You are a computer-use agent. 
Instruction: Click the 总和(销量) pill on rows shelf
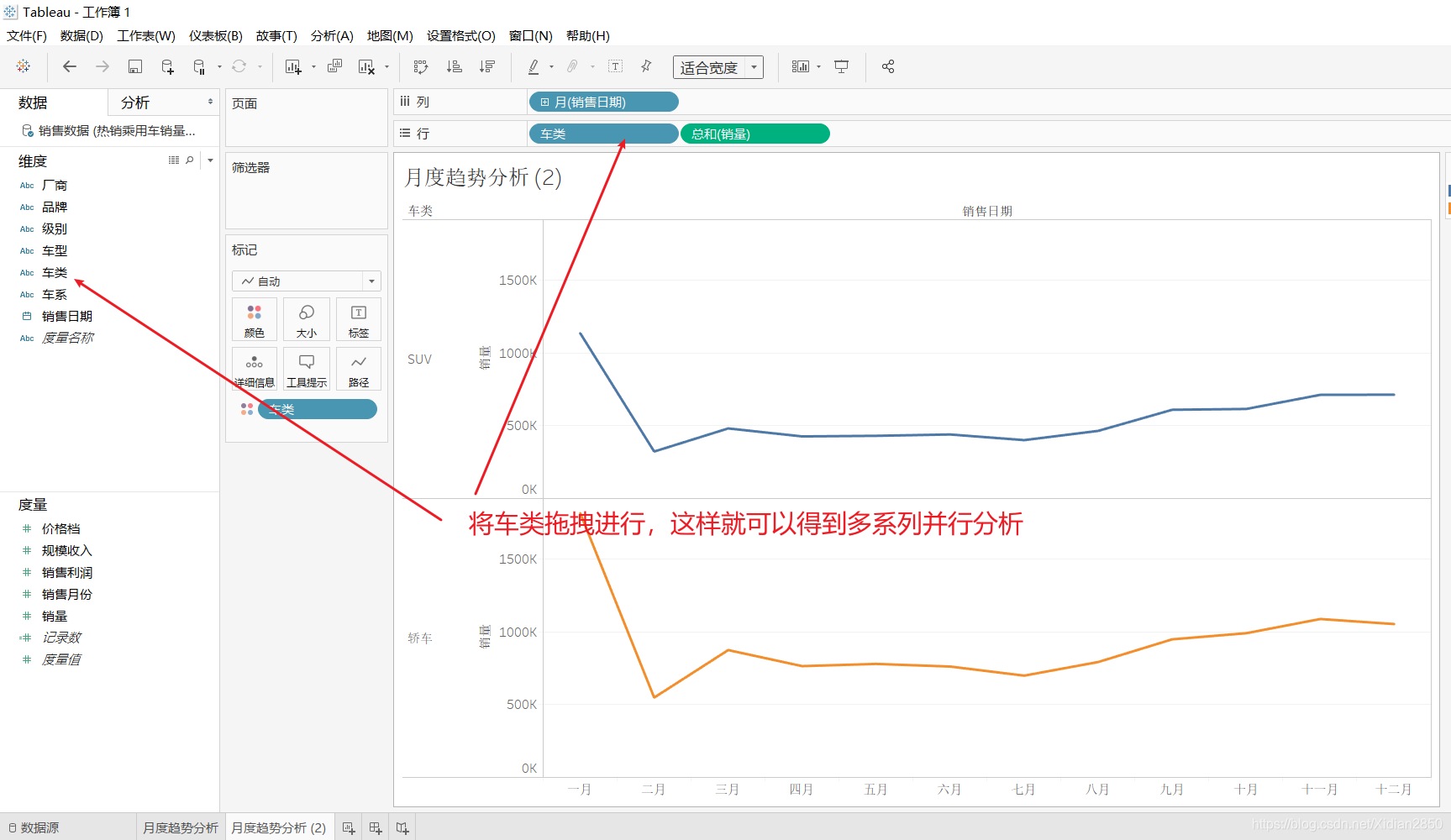(754, 134)
